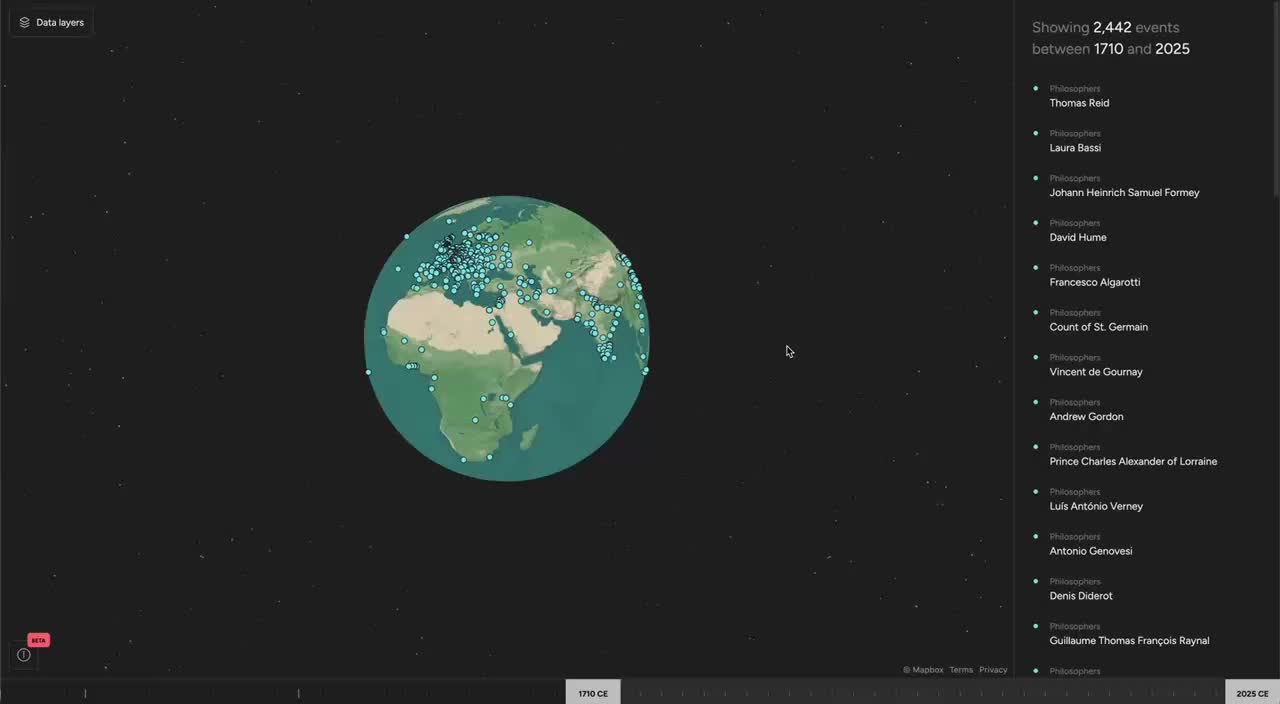Open the info icon below BETA badge
This screenshot has width=1280, height=704.
coord(24,655)
